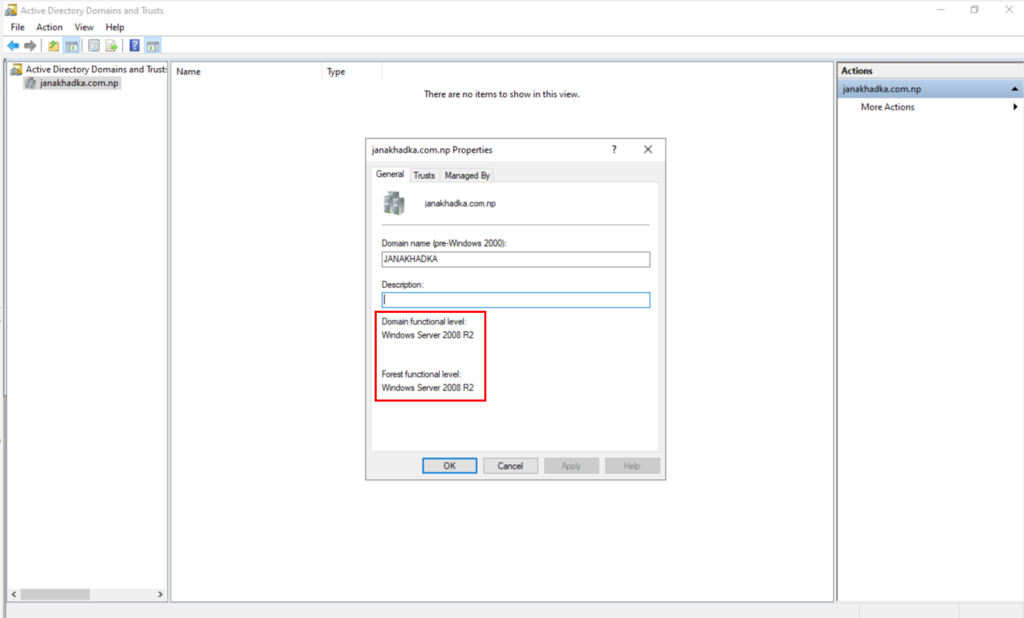Image resolution: width=1024 pixels, height=618 pixels.
Task: Click the gray Forward arrow in toolbar
Action: click(x=30, y=46)
